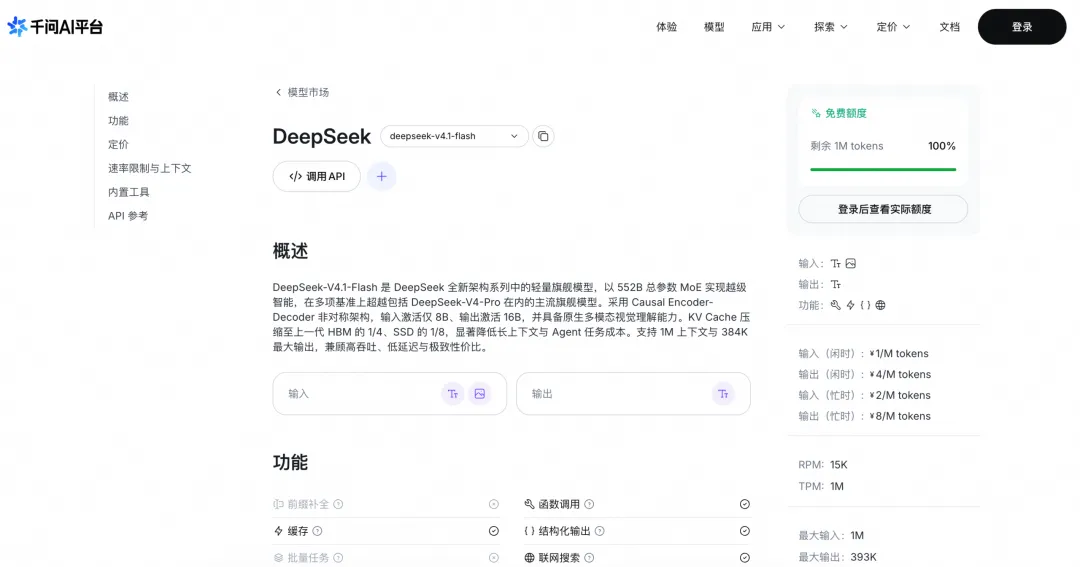
Task: Click the text icon in sidebar 输出 row
Action: tap(835, 285)
